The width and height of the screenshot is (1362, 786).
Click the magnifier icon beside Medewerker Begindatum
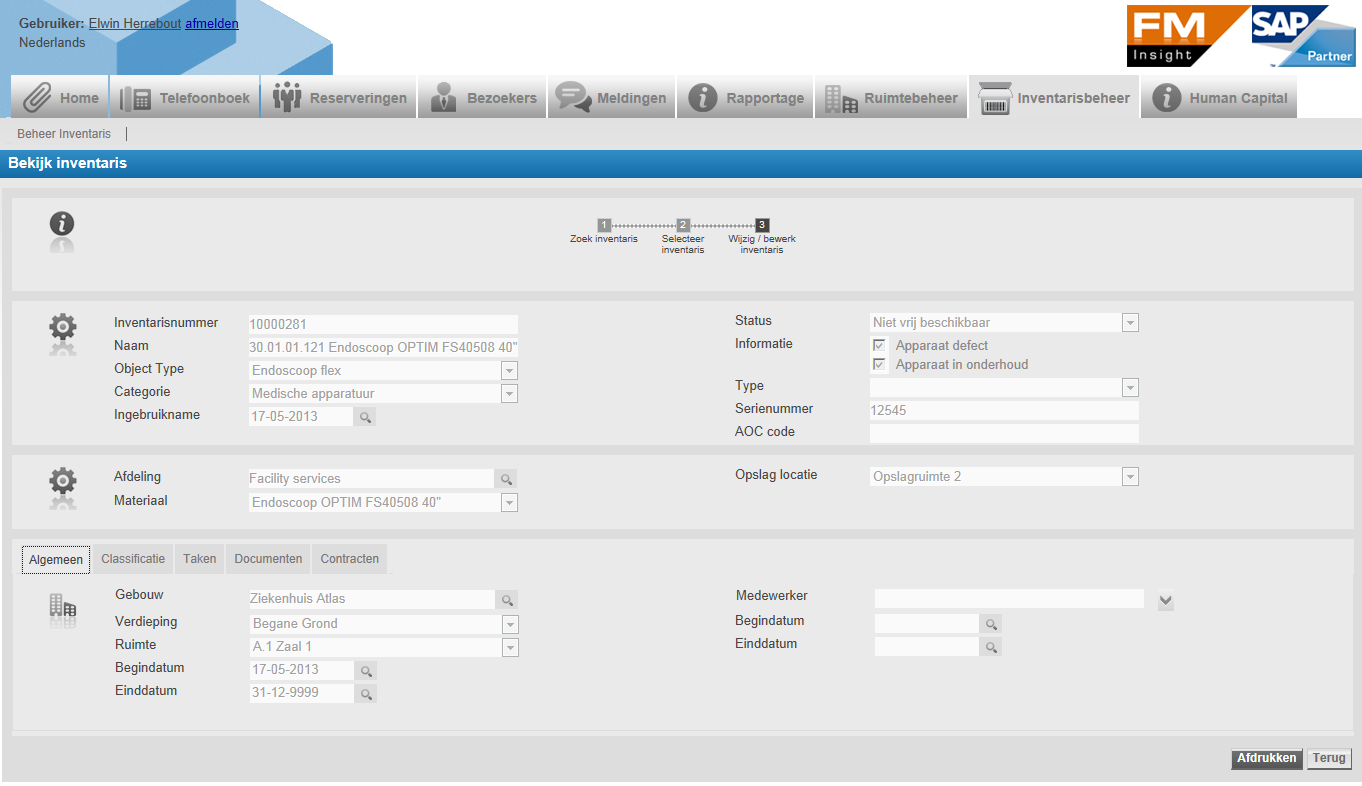[991, 624]
